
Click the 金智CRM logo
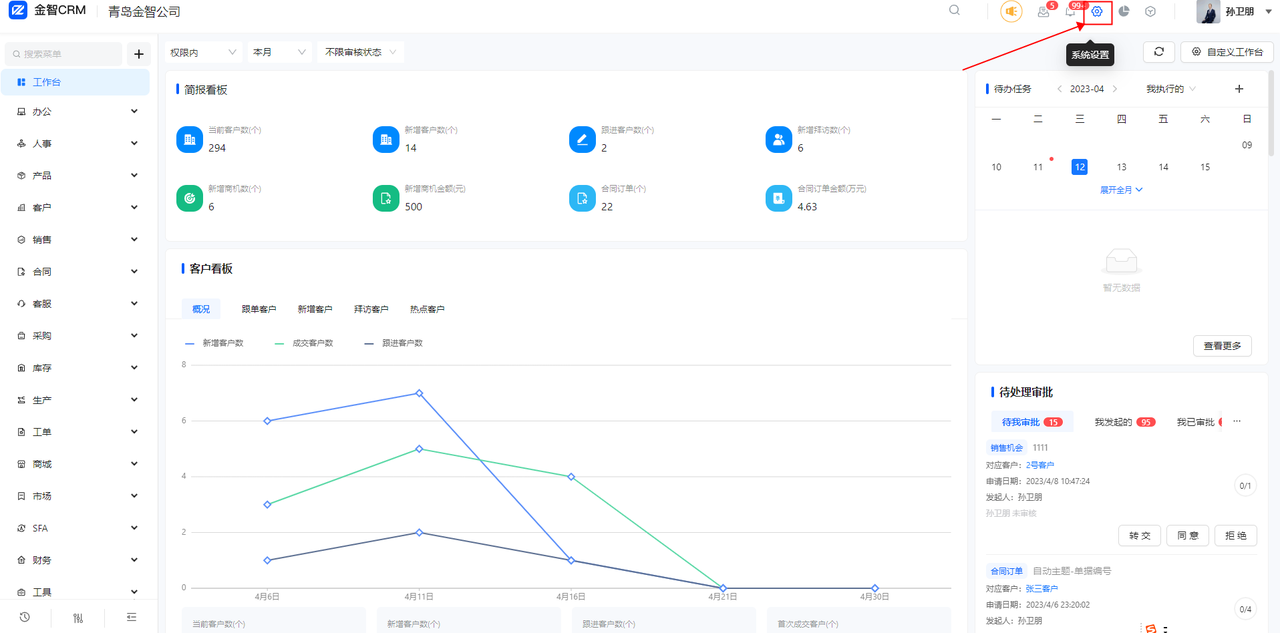47,11
